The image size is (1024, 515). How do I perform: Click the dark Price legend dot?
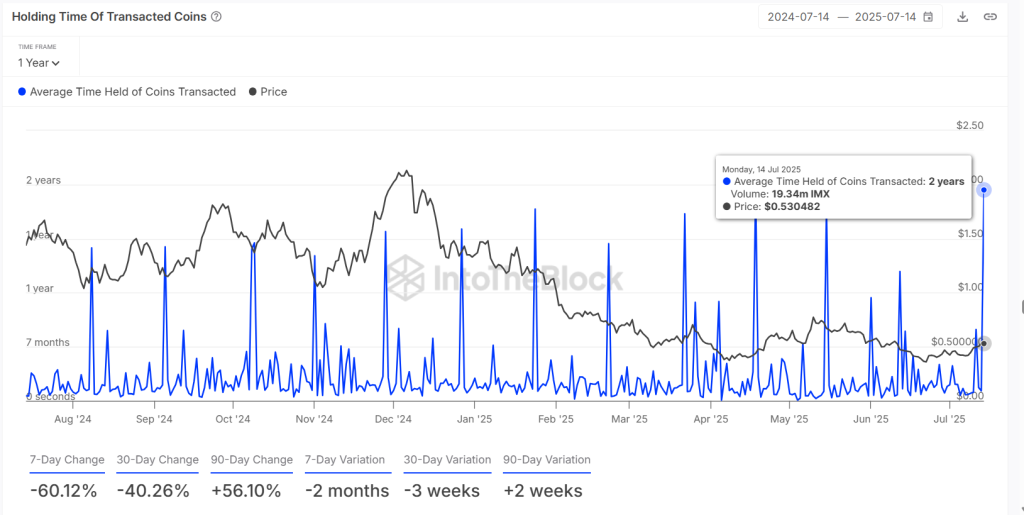tap(252, 92)
